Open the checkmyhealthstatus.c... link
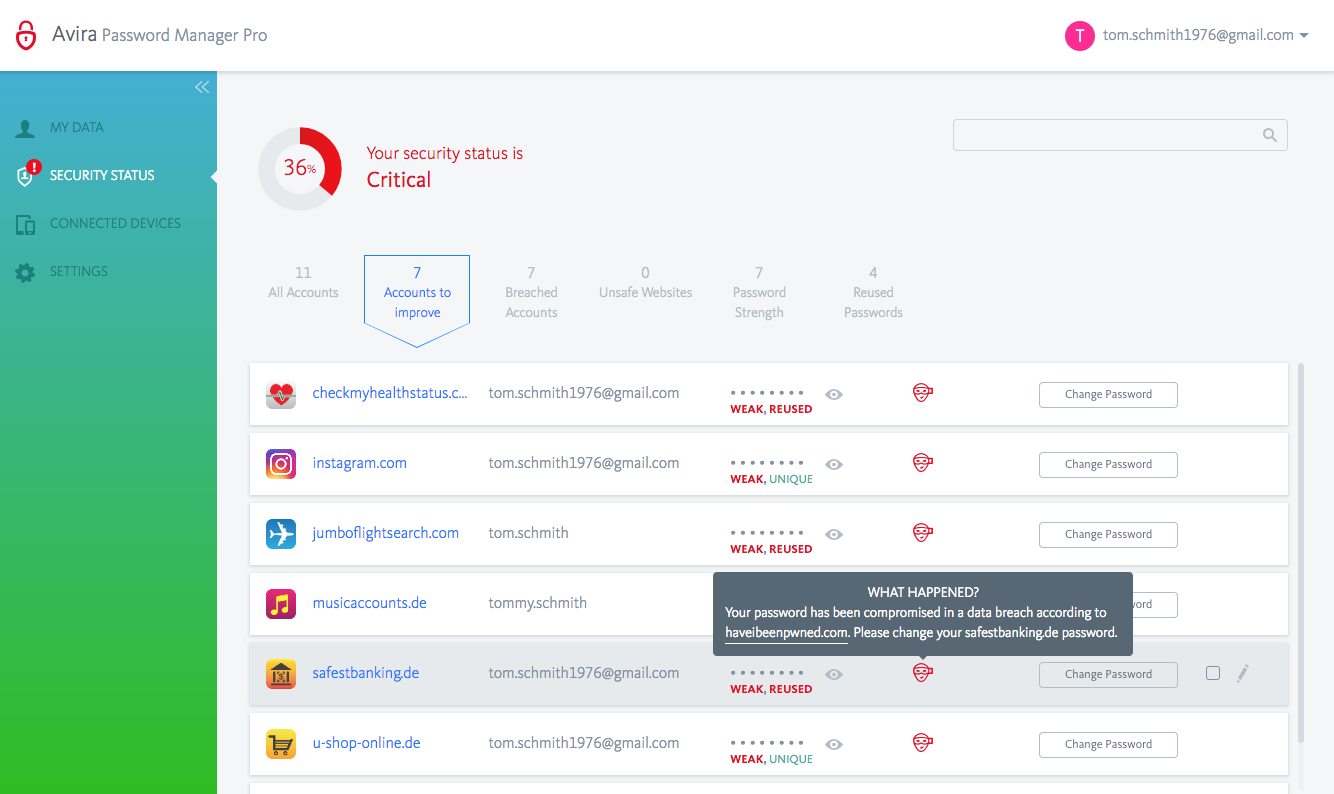 pyautogui.click(x=390, y=393)
